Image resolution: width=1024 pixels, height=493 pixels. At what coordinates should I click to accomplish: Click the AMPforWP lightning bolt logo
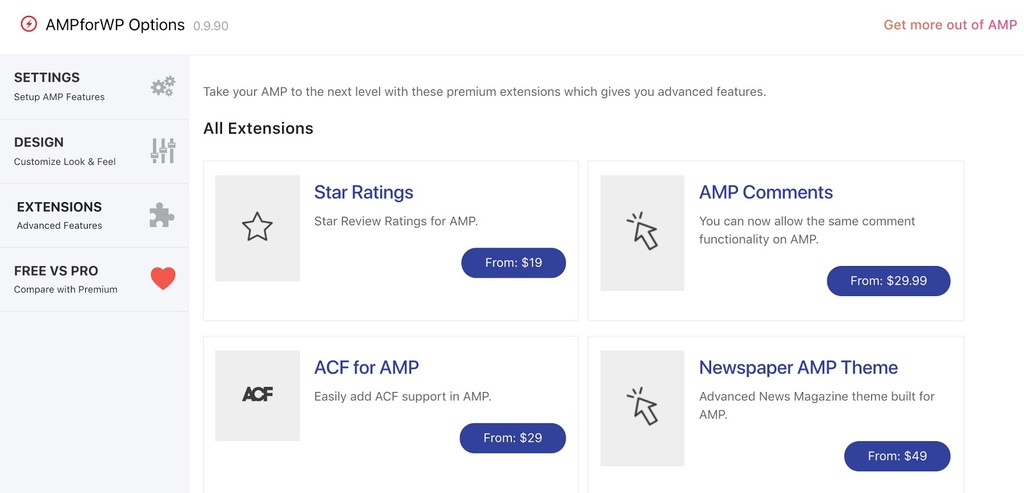click(29, 25)
